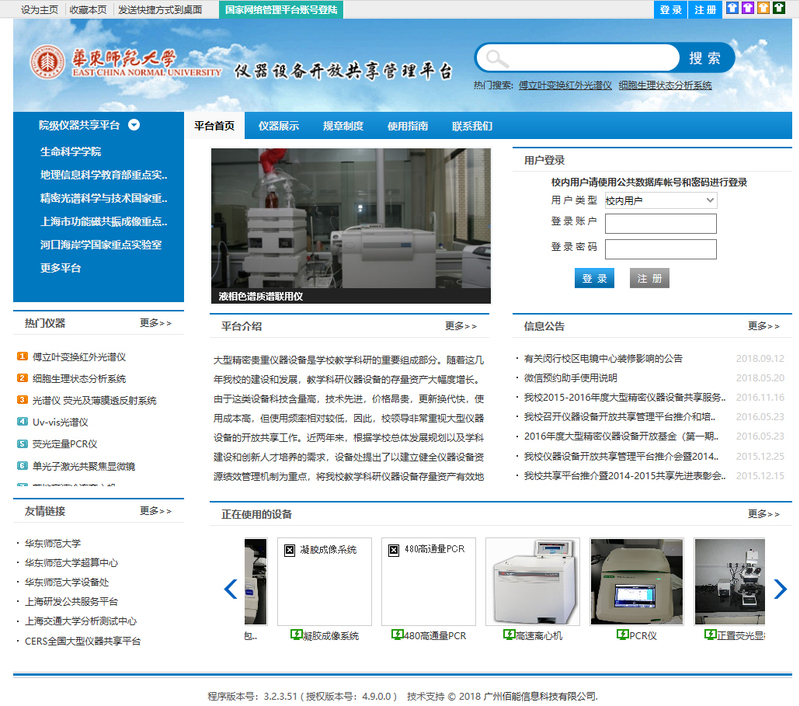Focus the 登录账户 input field
The height and width of the screenshot is (706, 799).
pos(660,223)
